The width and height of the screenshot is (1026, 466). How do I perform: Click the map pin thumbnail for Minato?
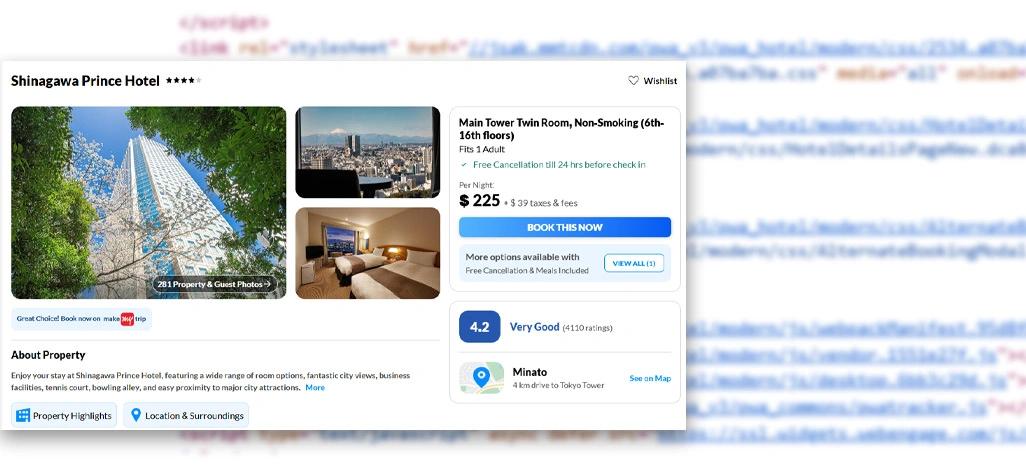[482, 378]
